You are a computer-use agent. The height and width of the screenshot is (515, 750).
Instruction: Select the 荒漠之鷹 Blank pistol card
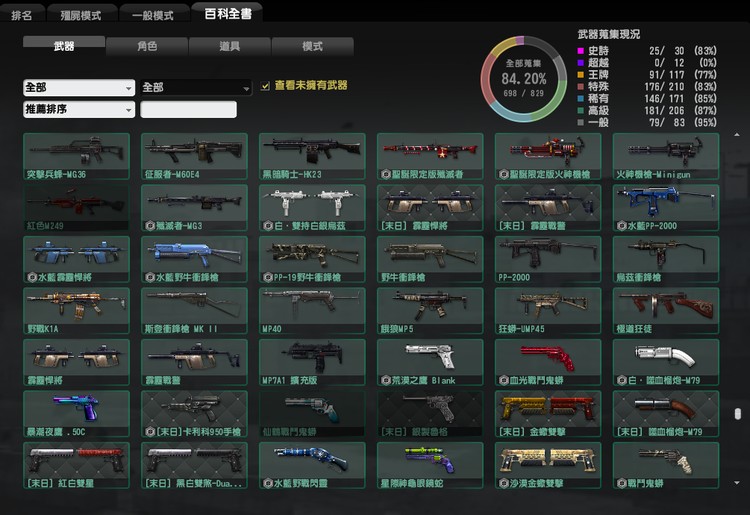(430, 362)
